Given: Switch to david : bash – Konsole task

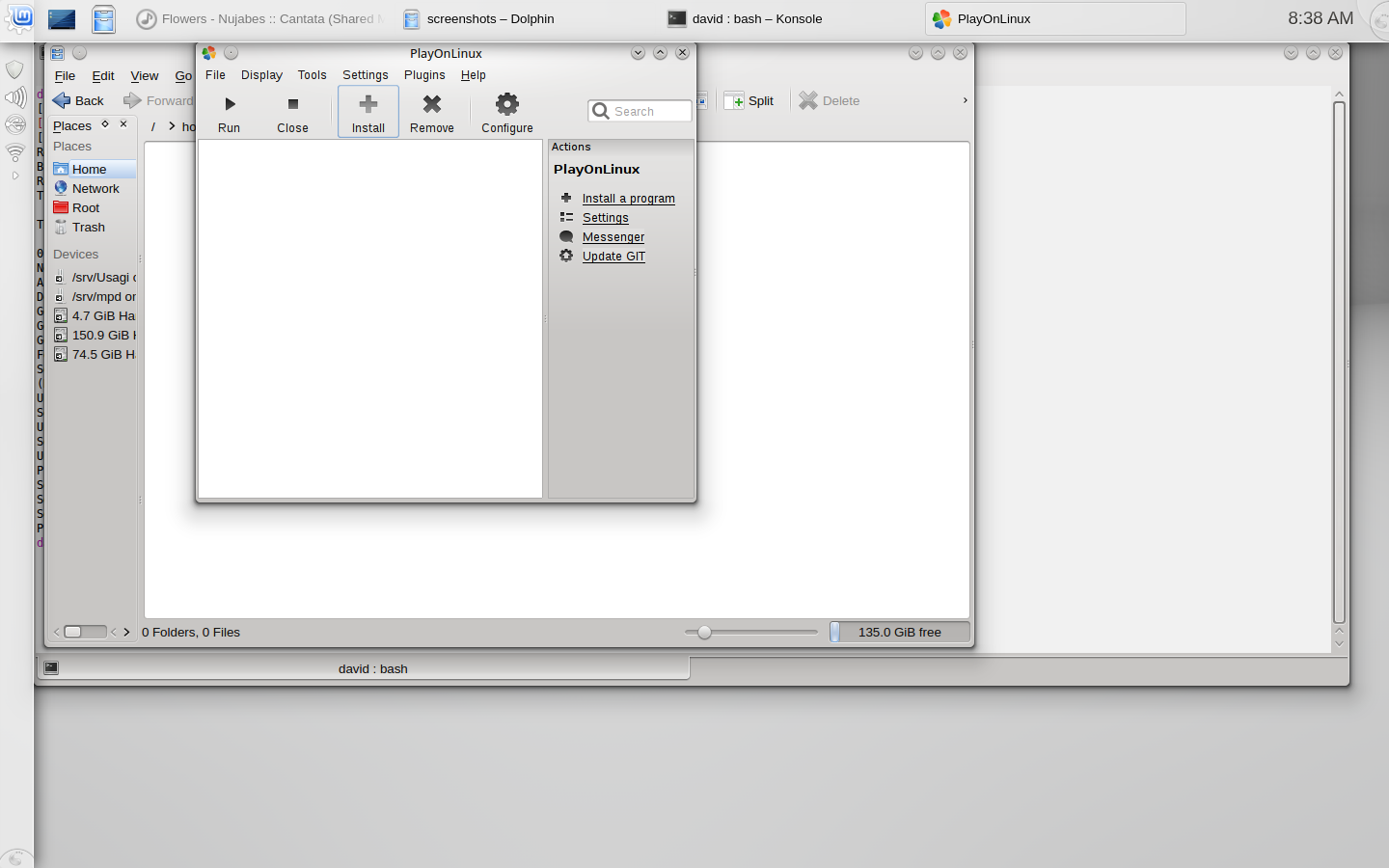Looking at the screenshot, I should tap(745, 18).
